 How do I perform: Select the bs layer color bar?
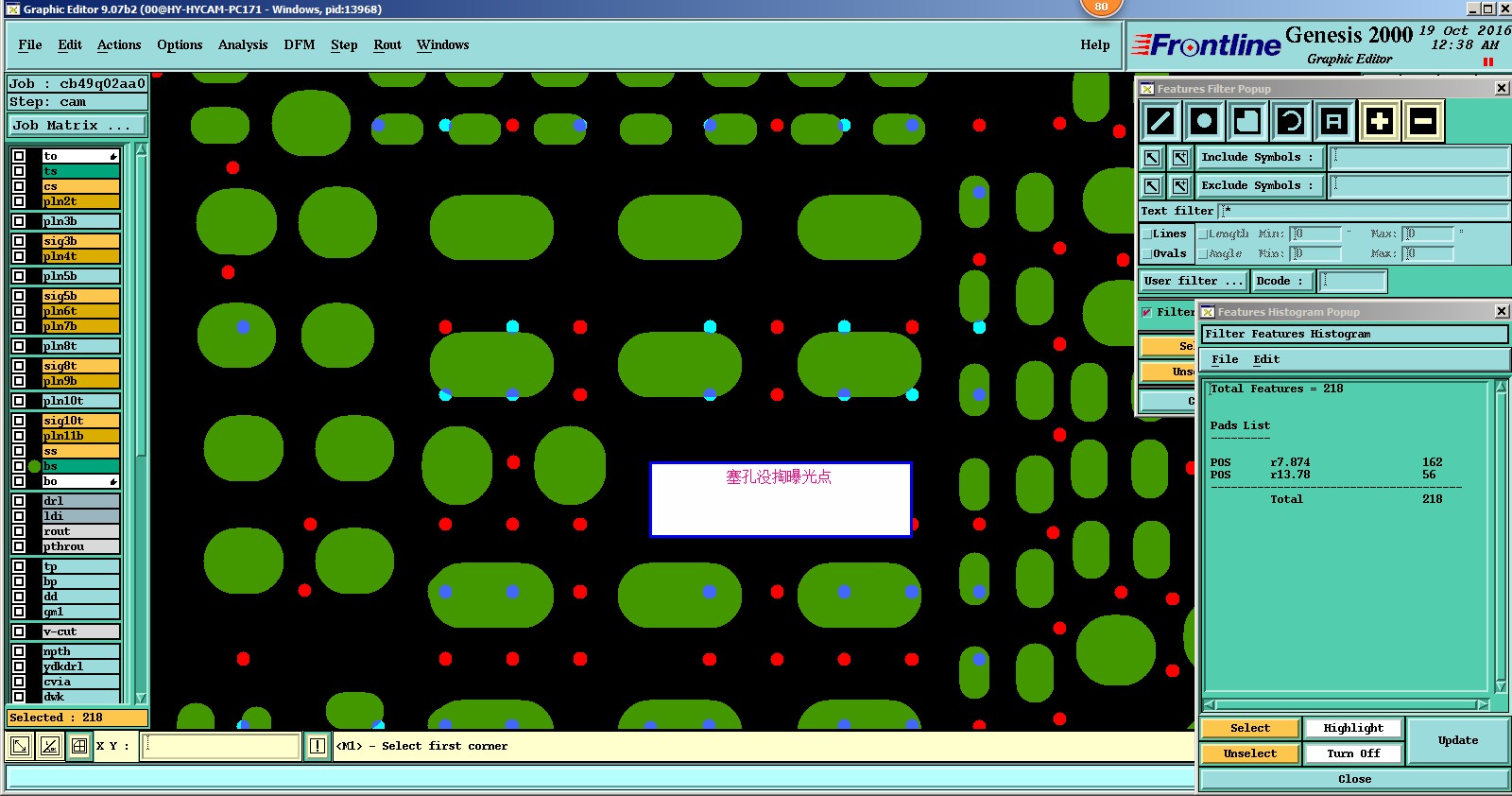pyautogui.click(x=81, y=466)
